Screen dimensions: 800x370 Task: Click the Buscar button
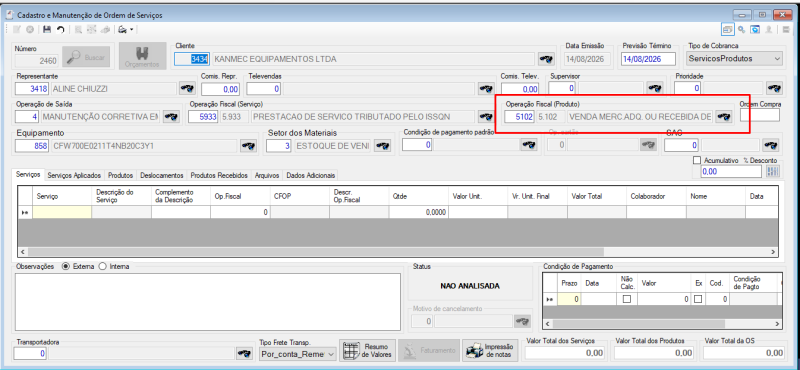(x=86, y=57)
